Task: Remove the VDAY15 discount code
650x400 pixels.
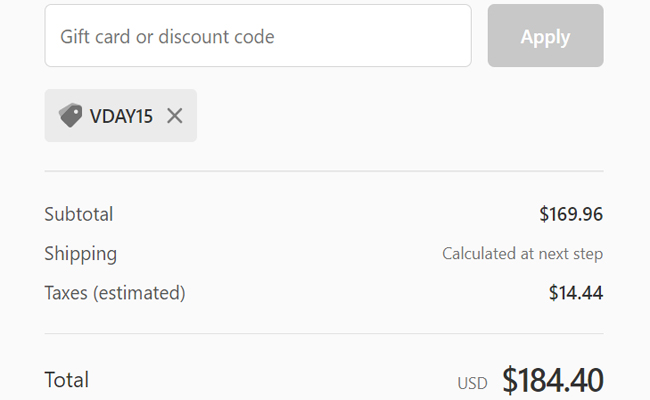Action: click(175, 116)
